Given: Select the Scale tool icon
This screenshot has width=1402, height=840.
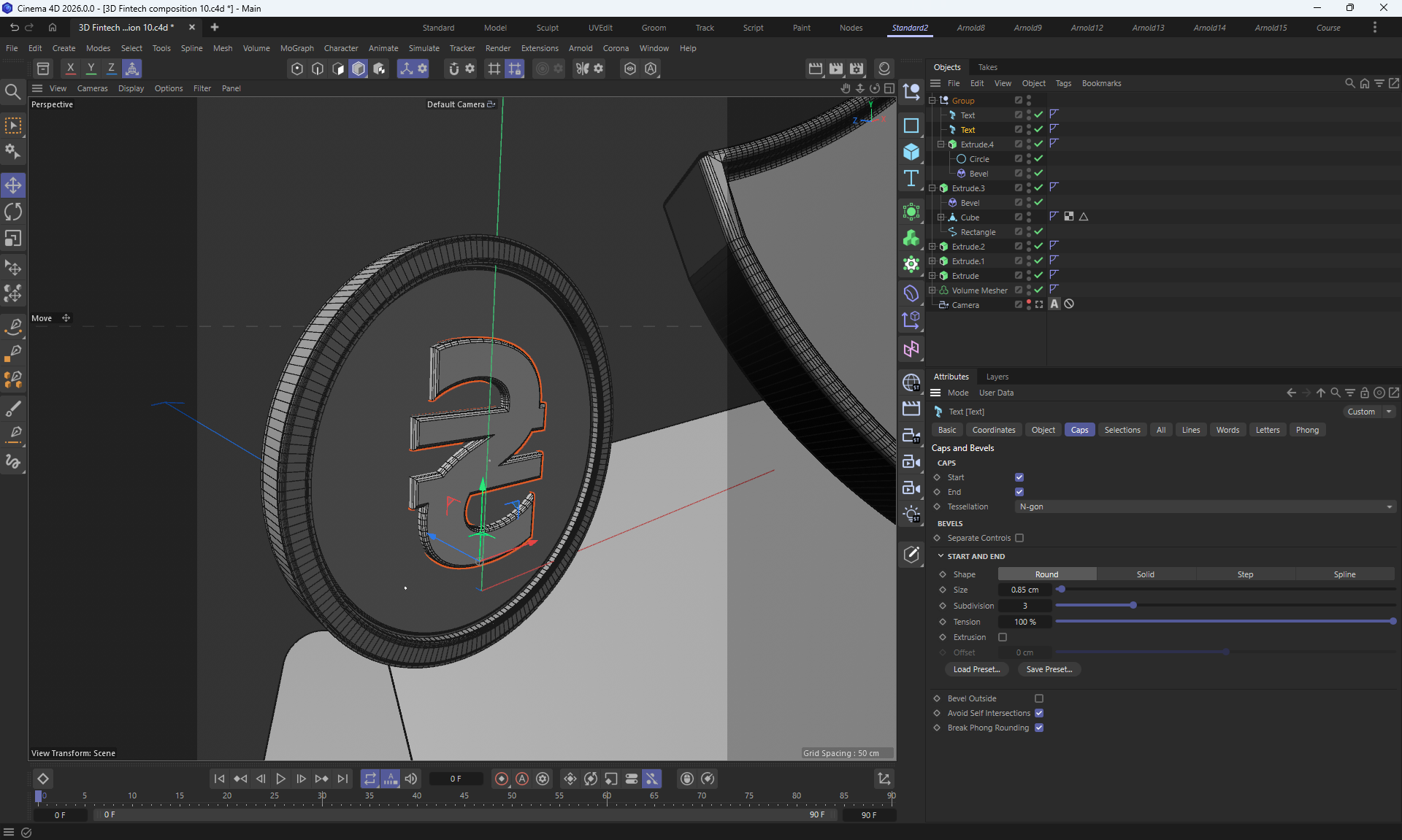Looking at the screenshot, I should (x=13, y=239).
